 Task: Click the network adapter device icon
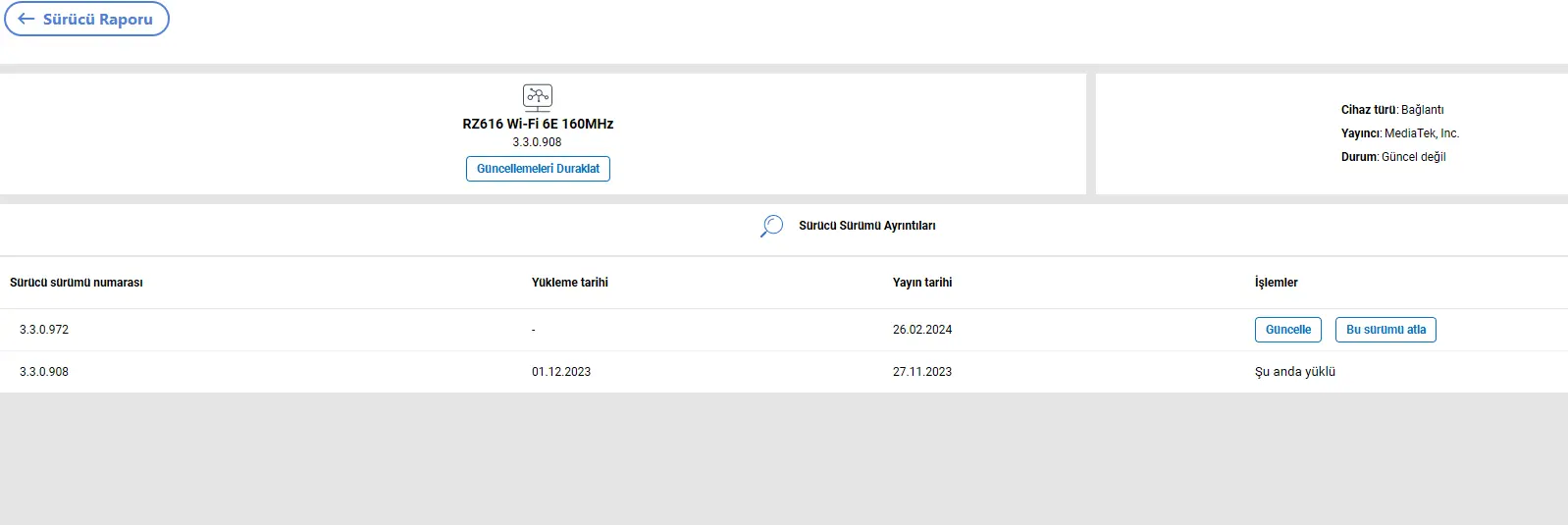pos(538,96)
